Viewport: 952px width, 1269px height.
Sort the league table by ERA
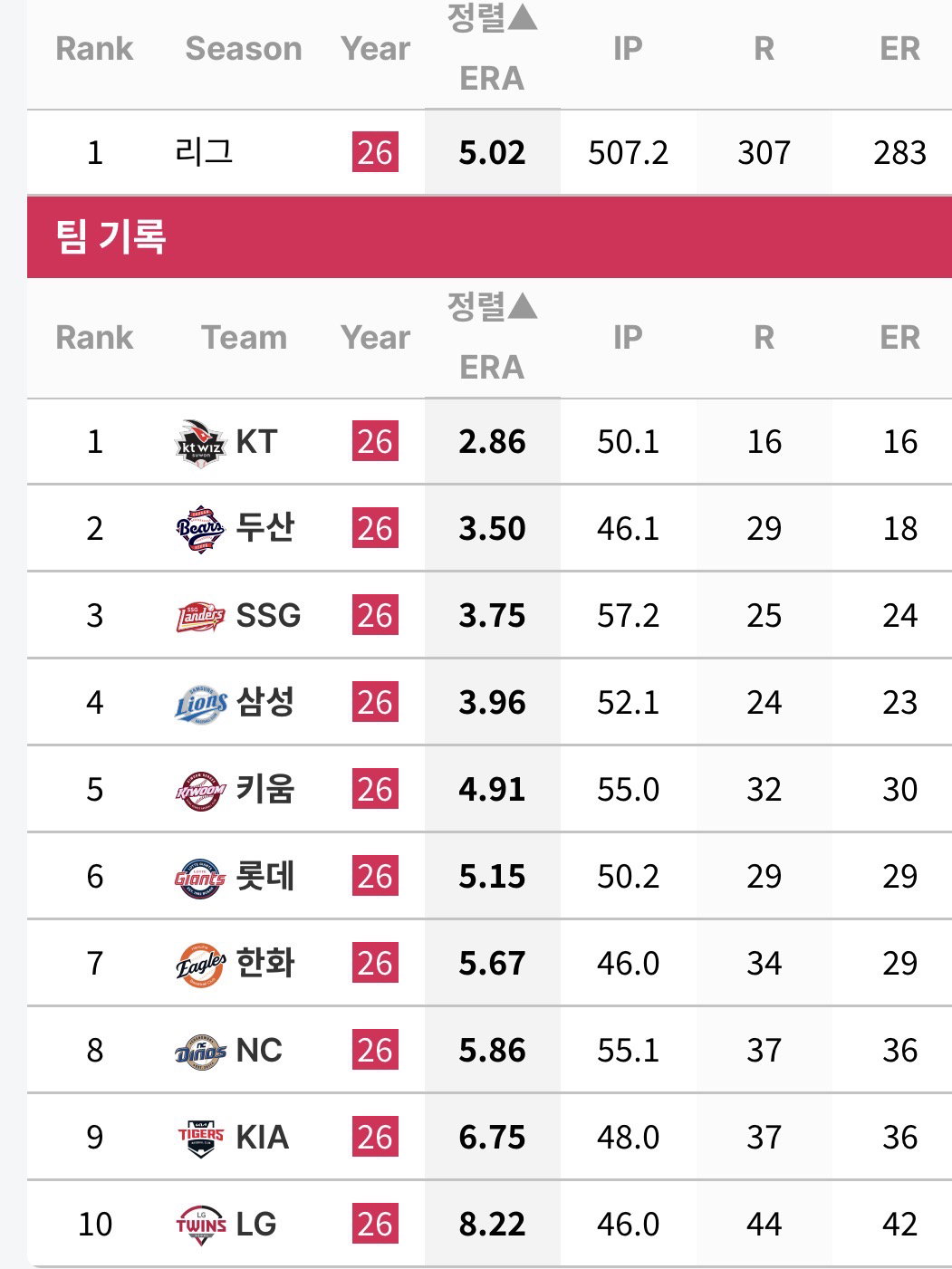(492, 48)
